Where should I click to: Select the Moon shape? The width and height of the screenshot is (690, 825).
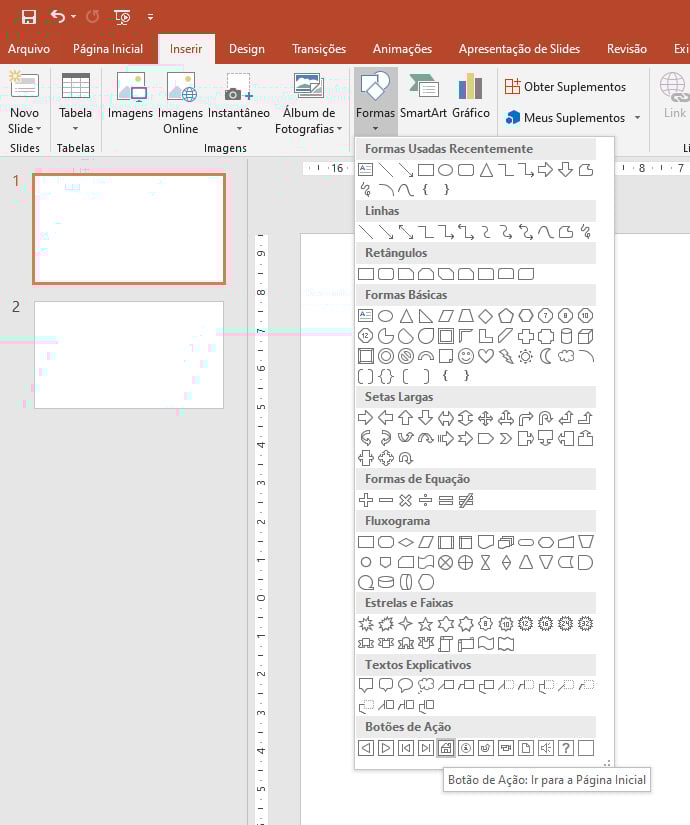546,356
